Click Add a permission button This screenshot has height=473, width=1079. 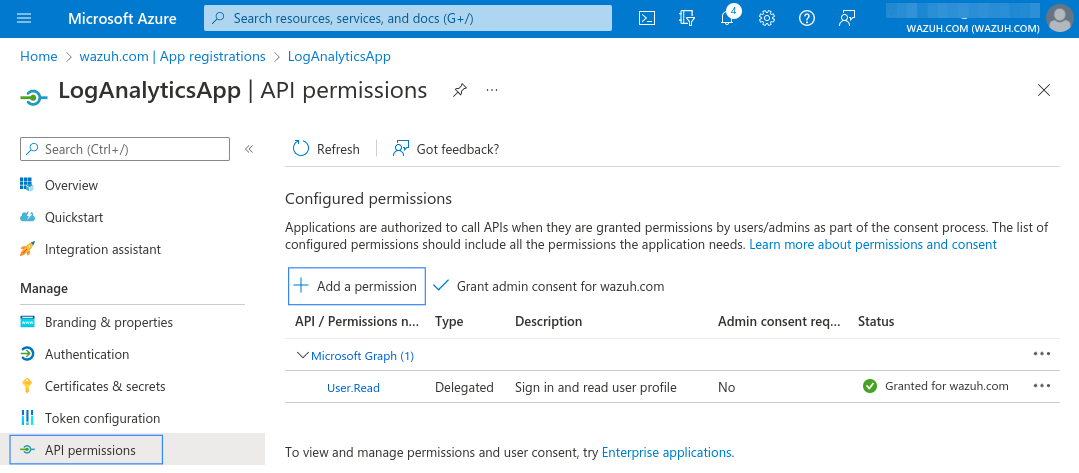tap(356, 286)
